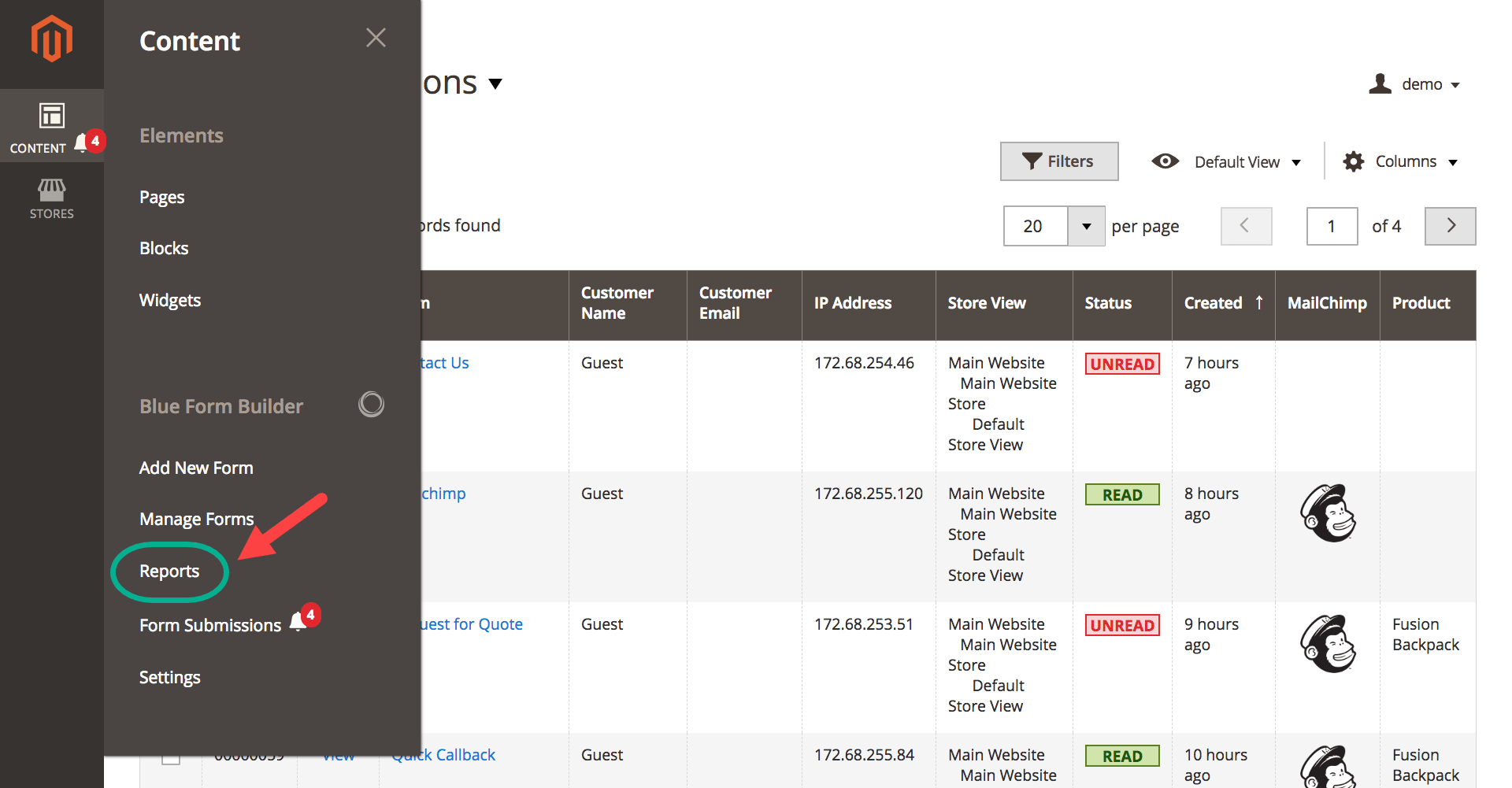Viewport: 1512px width, 788px height.
Task: Click Guest in the Contact Us row
Action: tap(602, 363)
